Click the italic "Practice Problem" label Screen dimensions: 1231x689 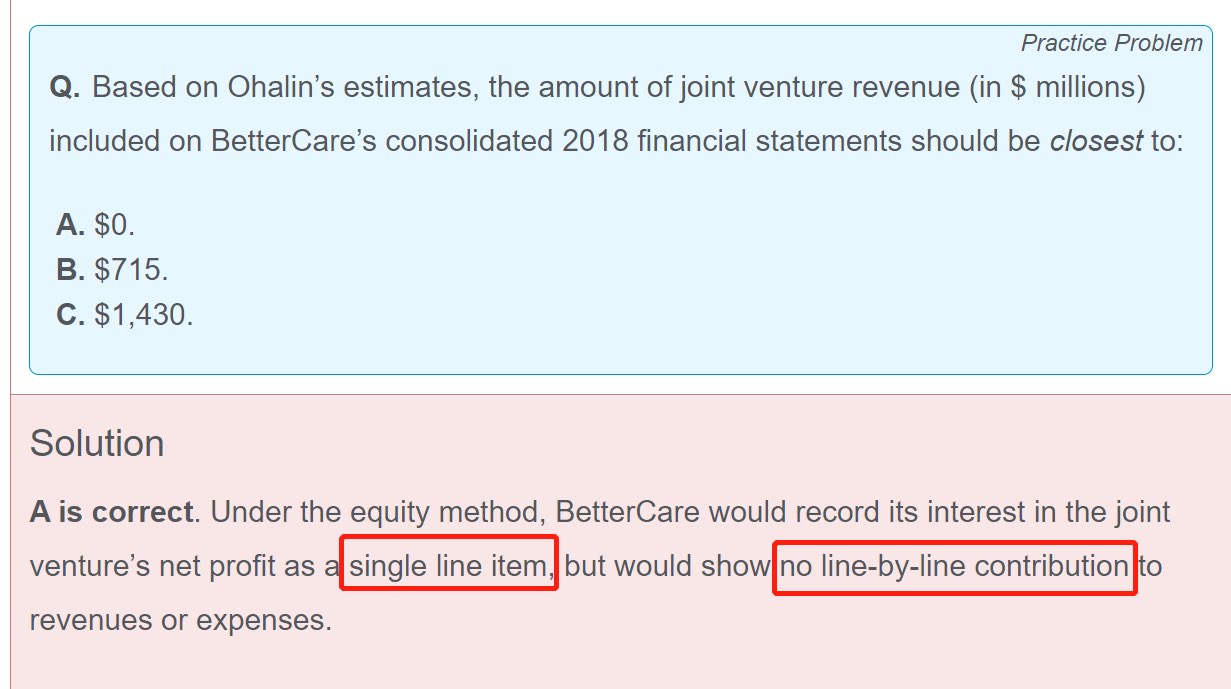[x=1111, y=43]
